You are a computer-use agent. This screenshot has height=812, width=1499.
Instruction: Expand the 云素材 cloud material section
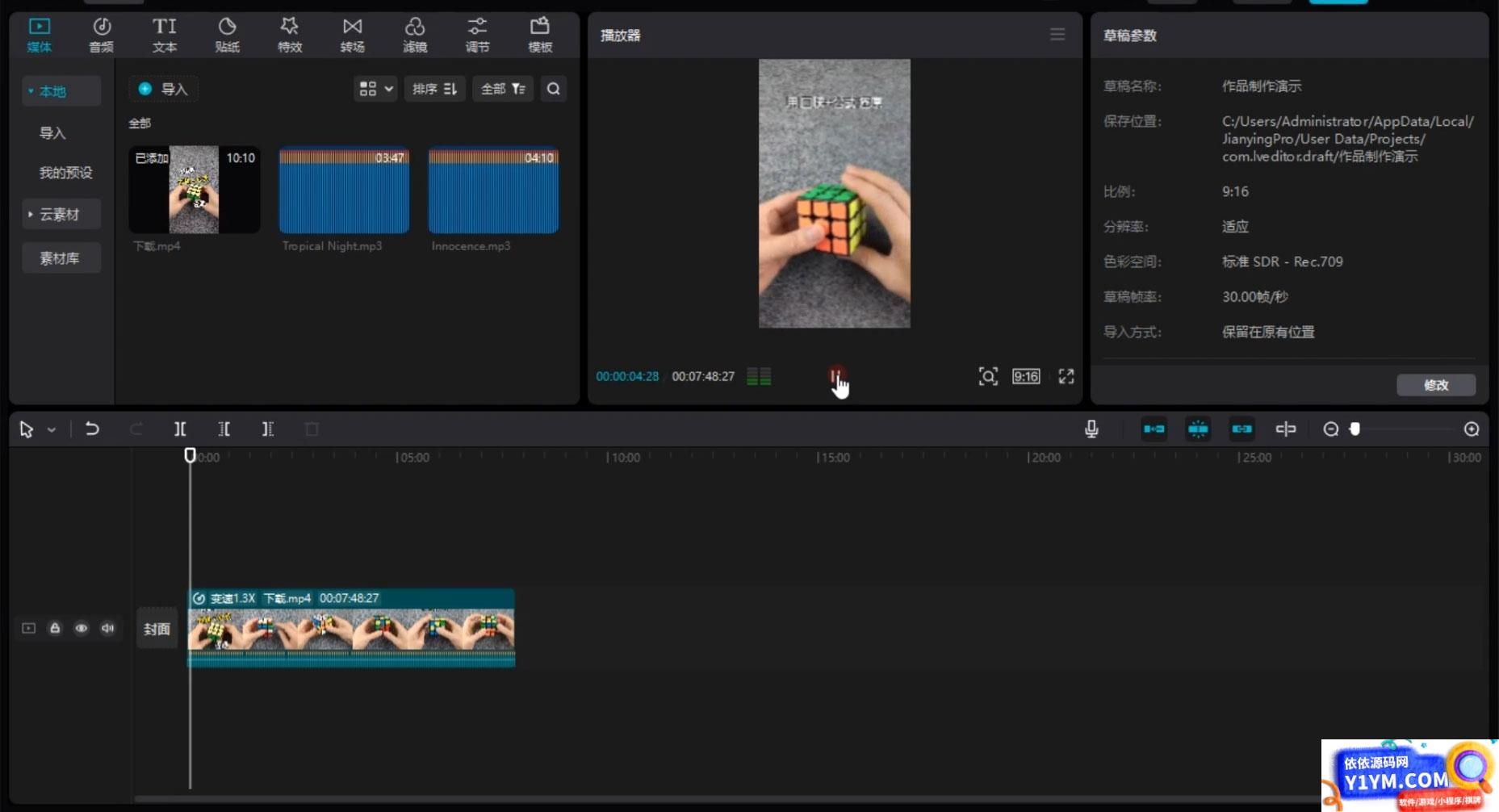tap(61, 215)
